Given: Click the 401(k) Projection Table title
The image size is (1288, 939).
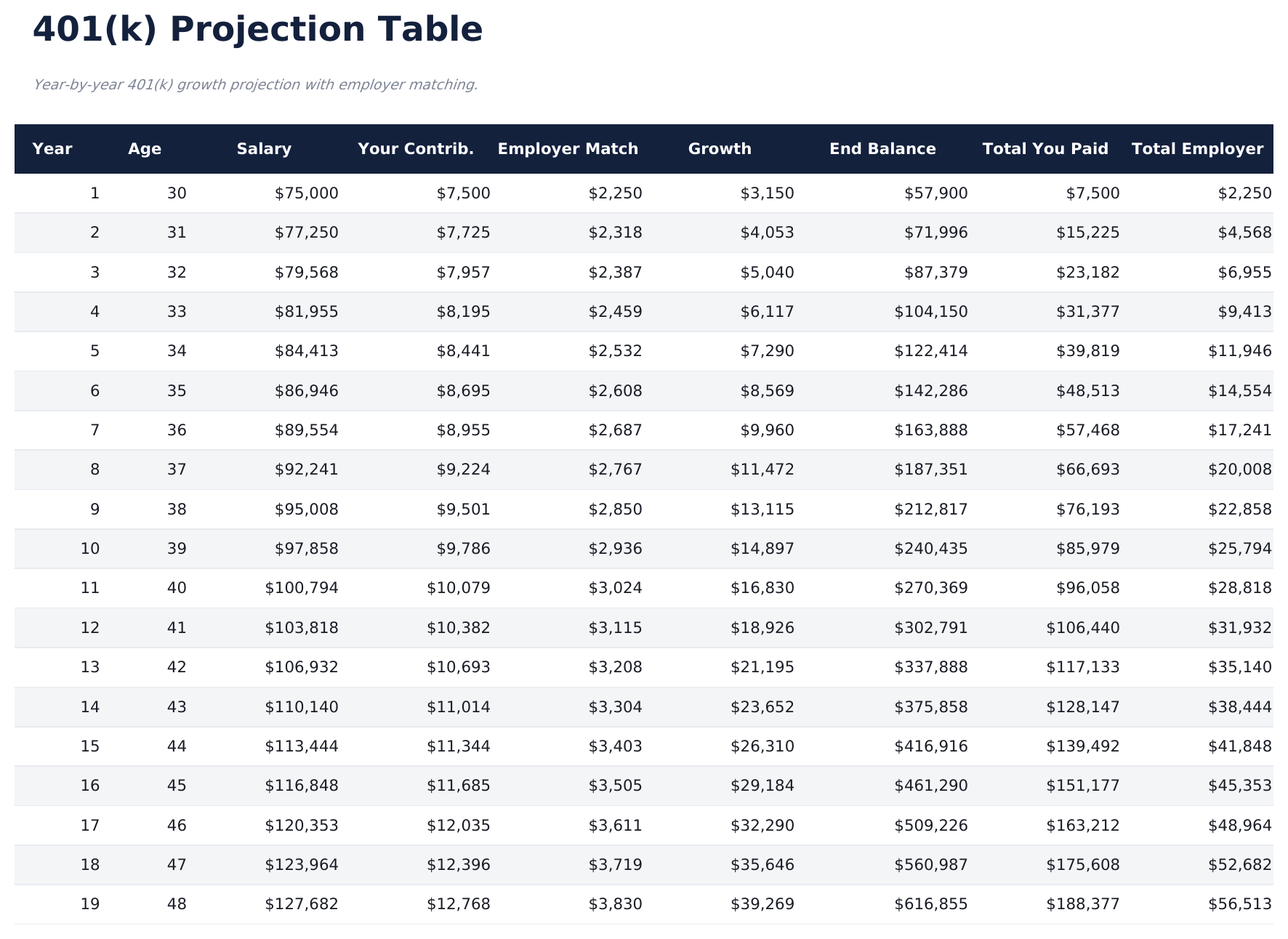Looking at the screenshot, I should tap(257, 30).
